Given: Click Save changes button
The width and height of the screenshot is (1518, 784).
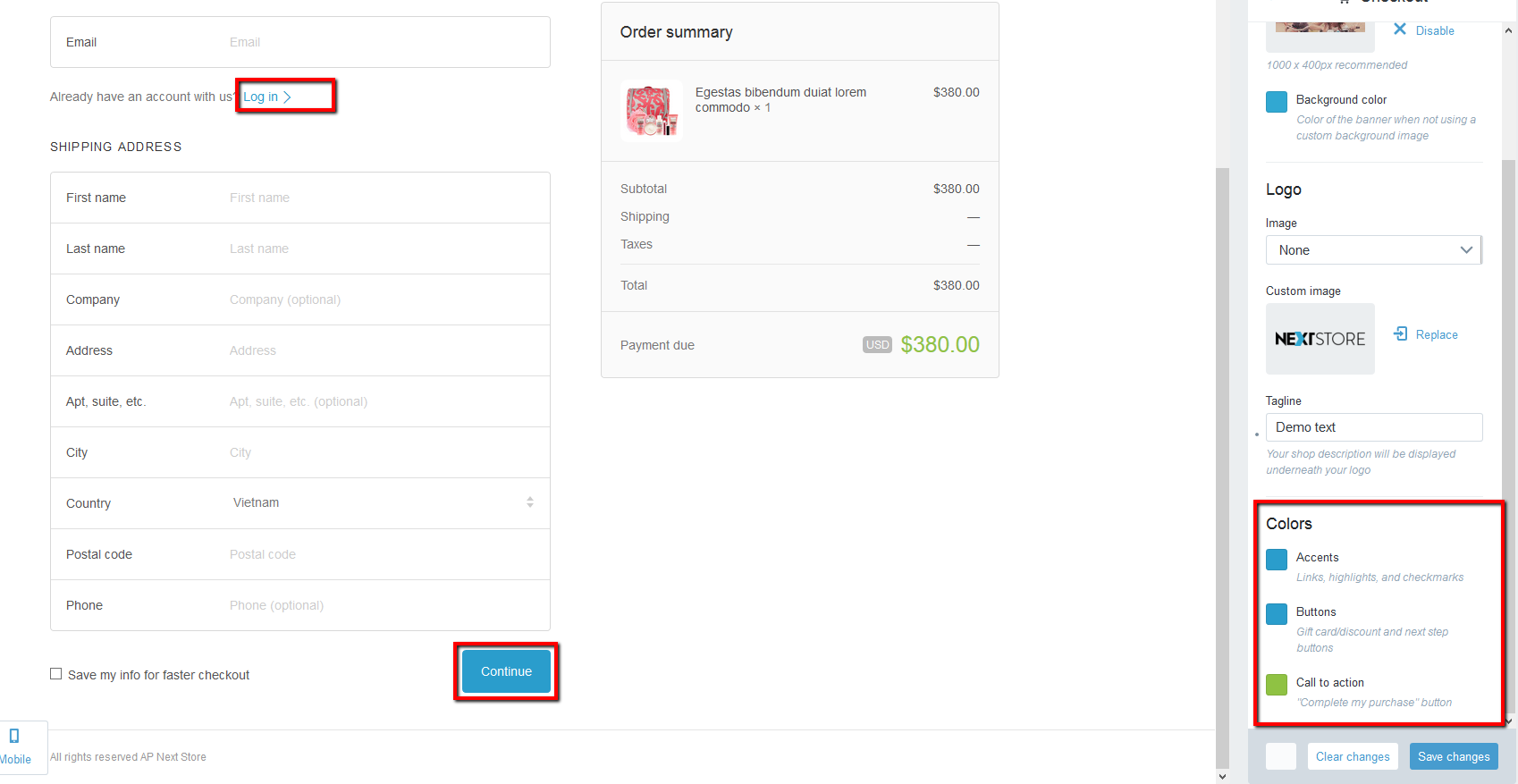Looking at the screenshot, I should pos(1454,756).
